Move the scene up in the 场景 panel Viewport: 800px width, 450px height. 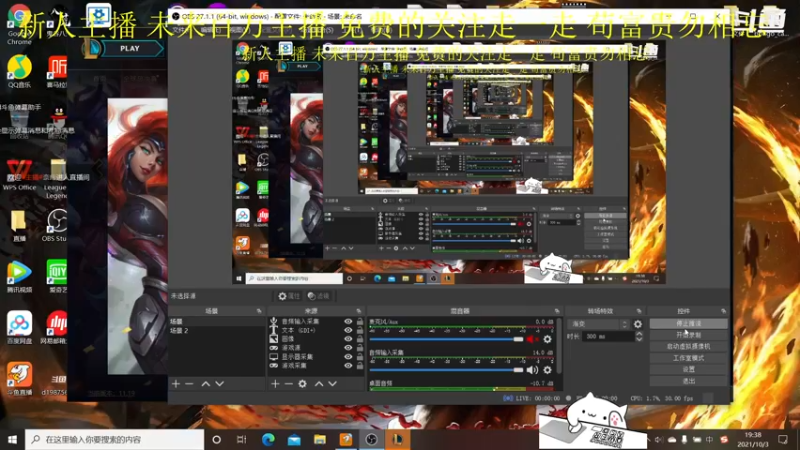pos(206,383)
